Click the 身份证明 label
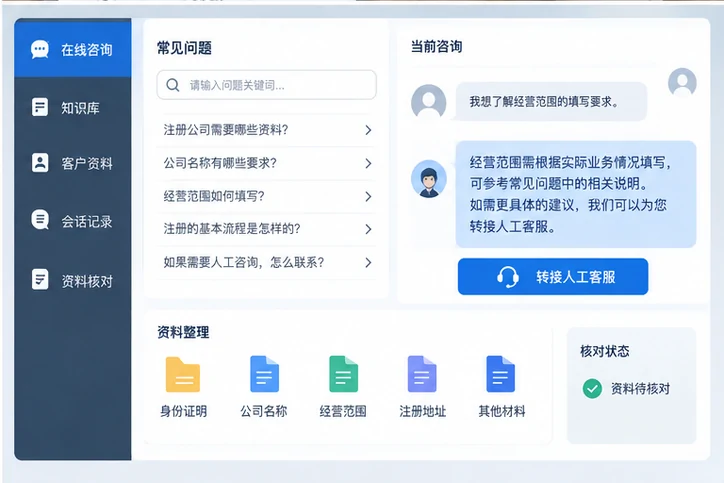 coord(183,411)
